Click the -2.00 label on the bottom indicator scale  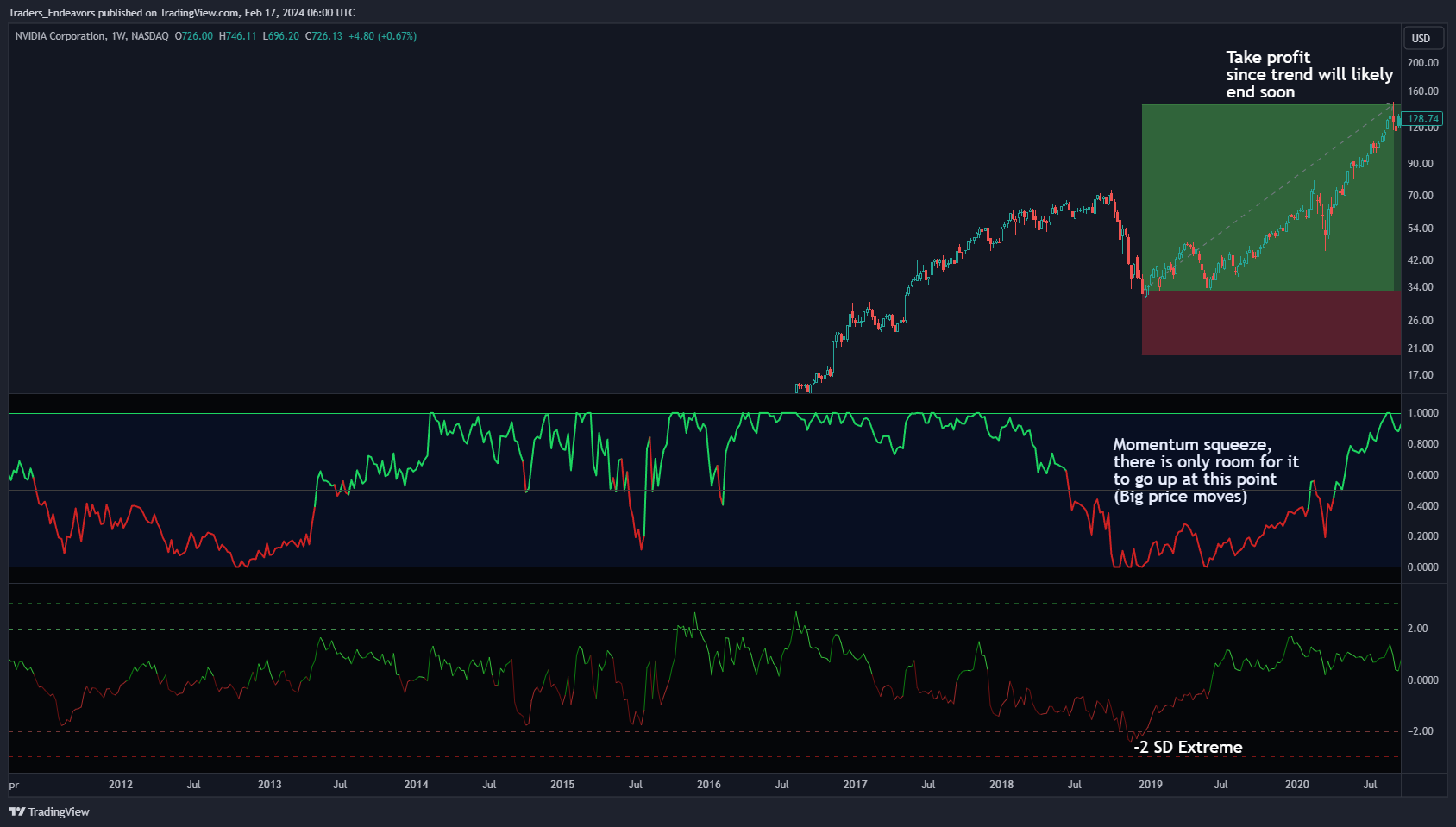pyautogui.click(x=1420, y=731)
